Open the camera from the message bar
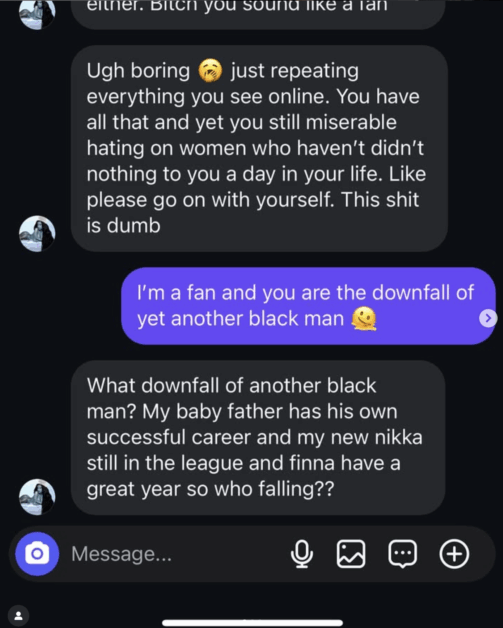 (37, 554)
